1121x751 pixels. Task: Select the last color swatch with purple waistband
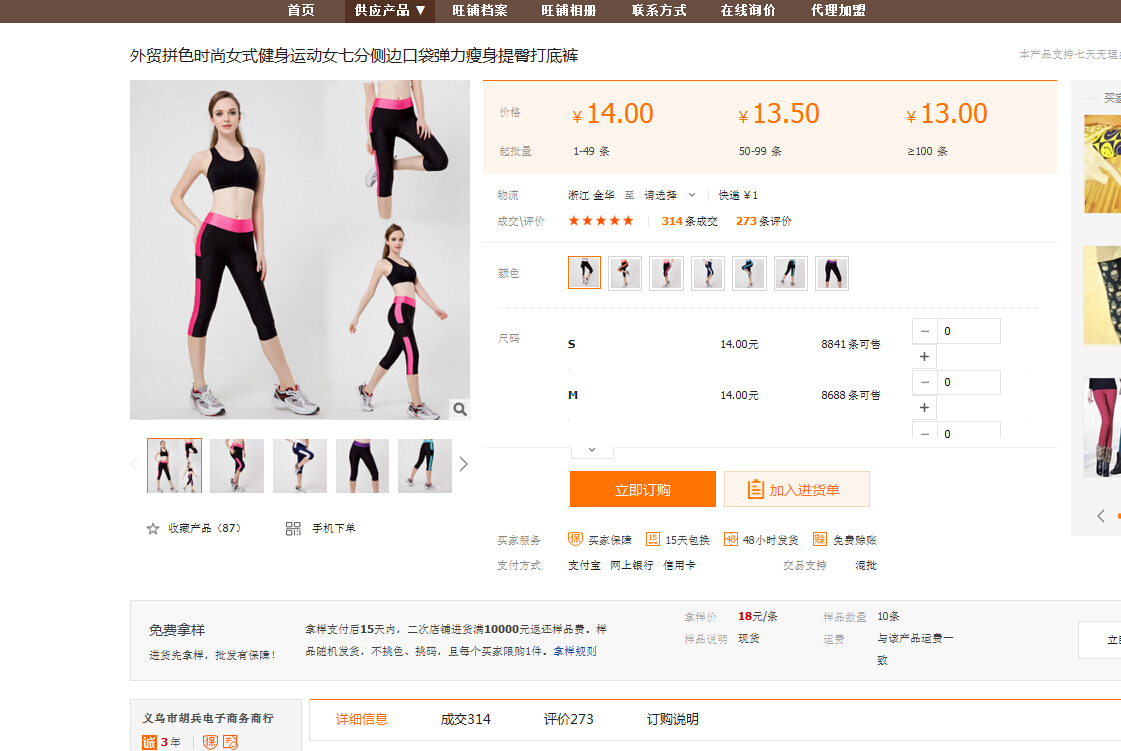pyautogui.click(x=831, y=273)
